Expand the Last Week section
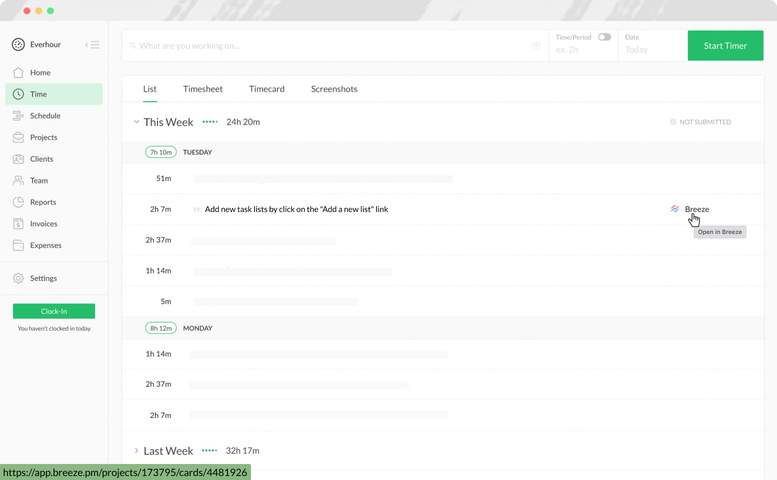Screen dimensions: 777x480 [136, 451]
